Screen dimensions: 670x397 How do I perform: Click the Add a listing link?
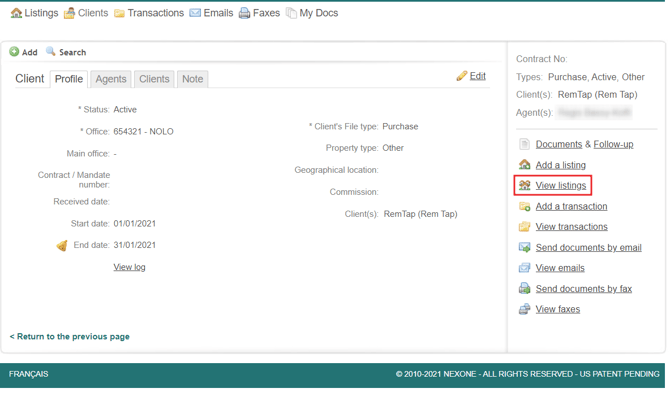click(561, 165)
